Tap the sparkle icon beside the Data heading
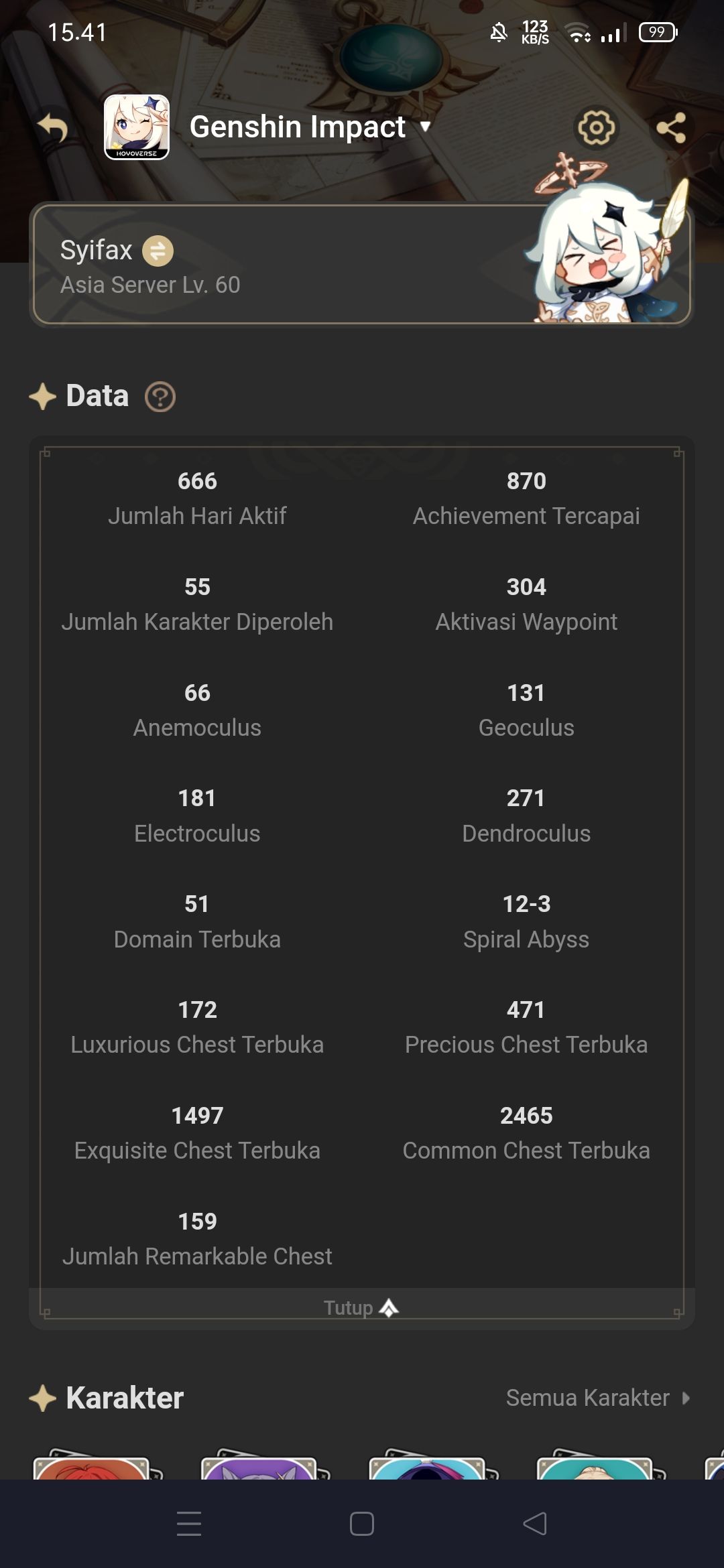Viewport: 724px width, 1568px height. (42, 395)
